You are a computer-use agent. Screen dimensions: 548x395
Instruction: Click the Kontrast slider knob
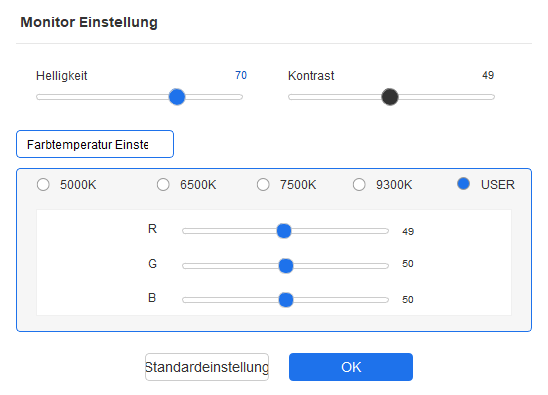[390, 97]
